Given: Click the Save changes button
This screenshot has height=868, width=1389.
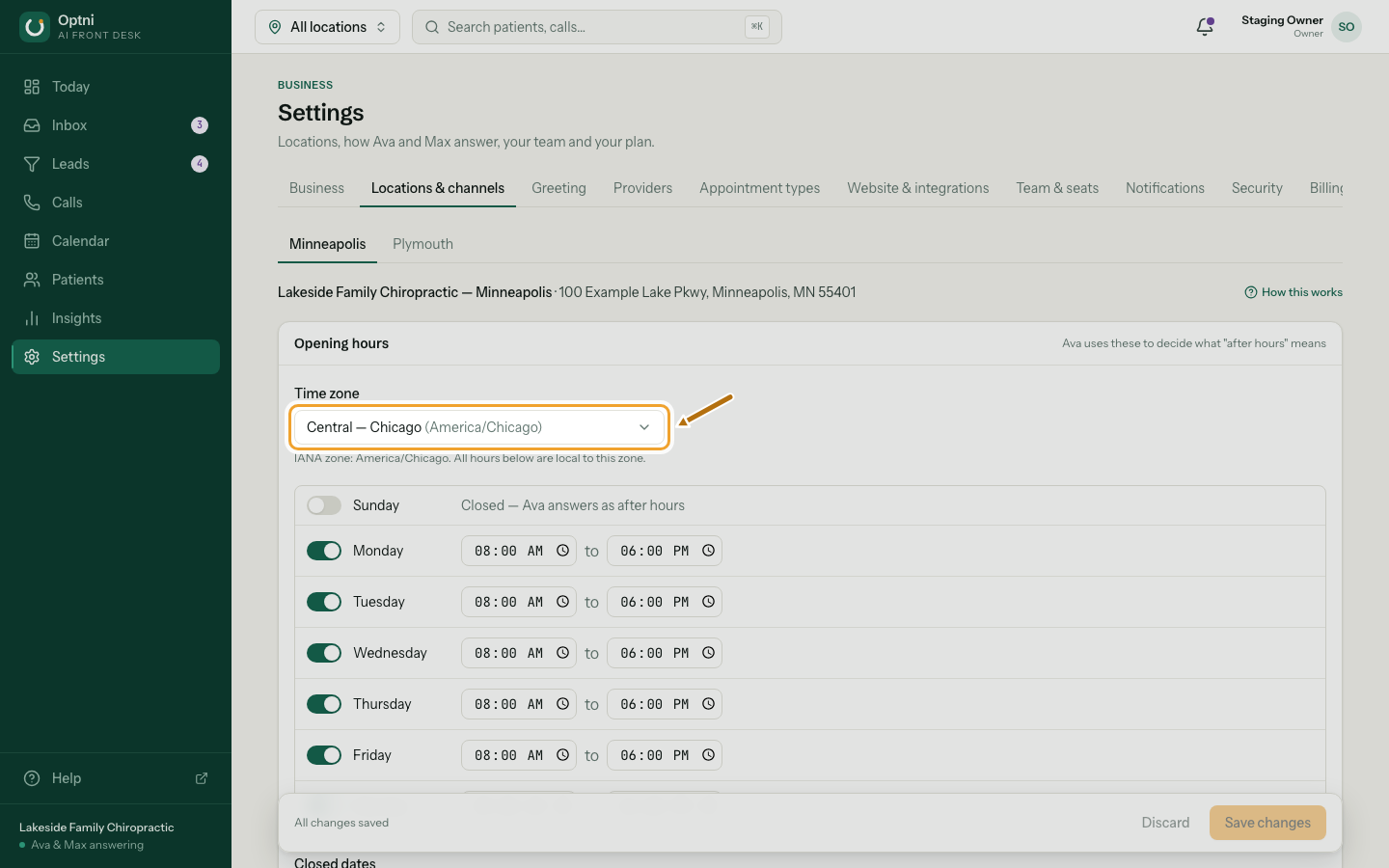Looking at the screenshot, I should tap(1267, 823).
